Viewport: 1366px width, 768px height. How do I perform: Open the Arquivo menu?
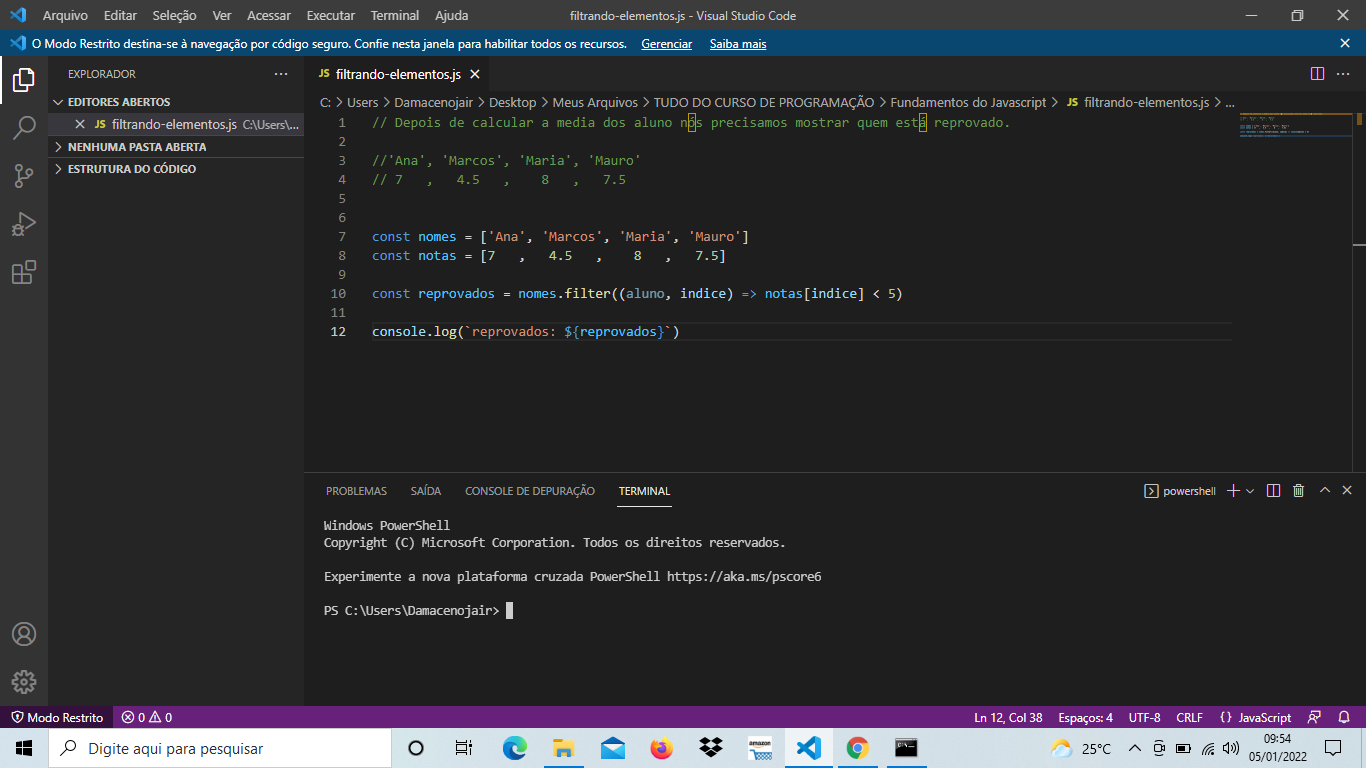tap(65, 15)
